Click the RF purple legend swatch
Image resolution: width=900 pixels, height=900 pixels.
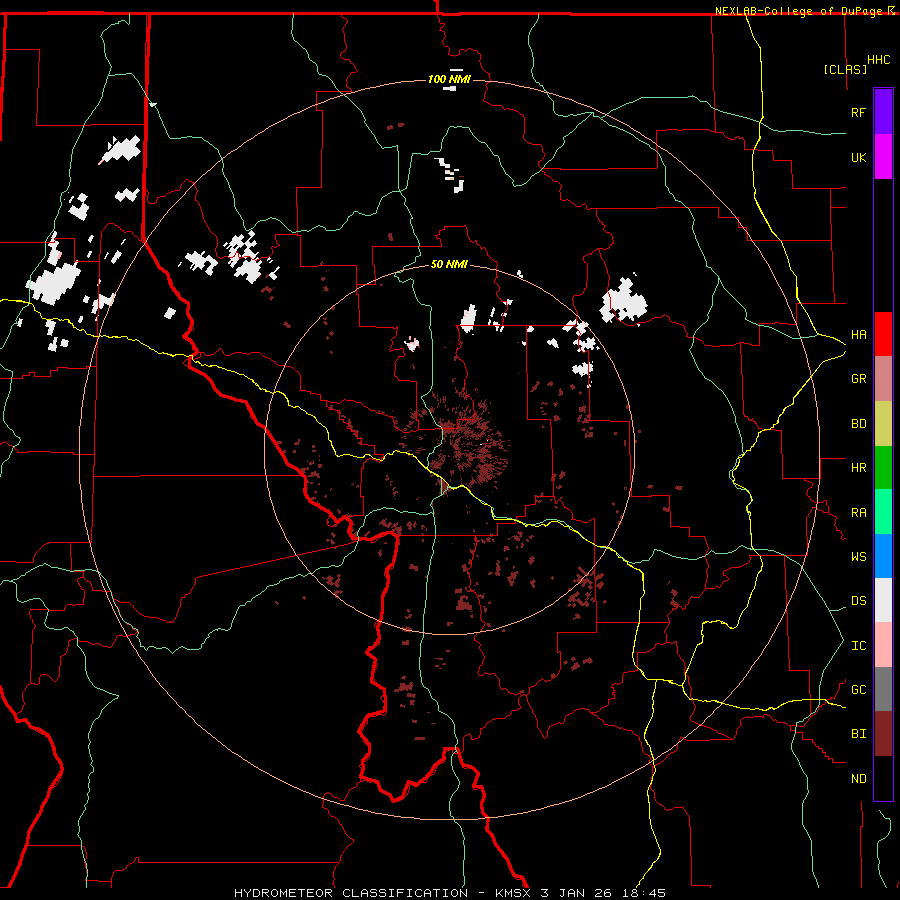coord(883,111)
